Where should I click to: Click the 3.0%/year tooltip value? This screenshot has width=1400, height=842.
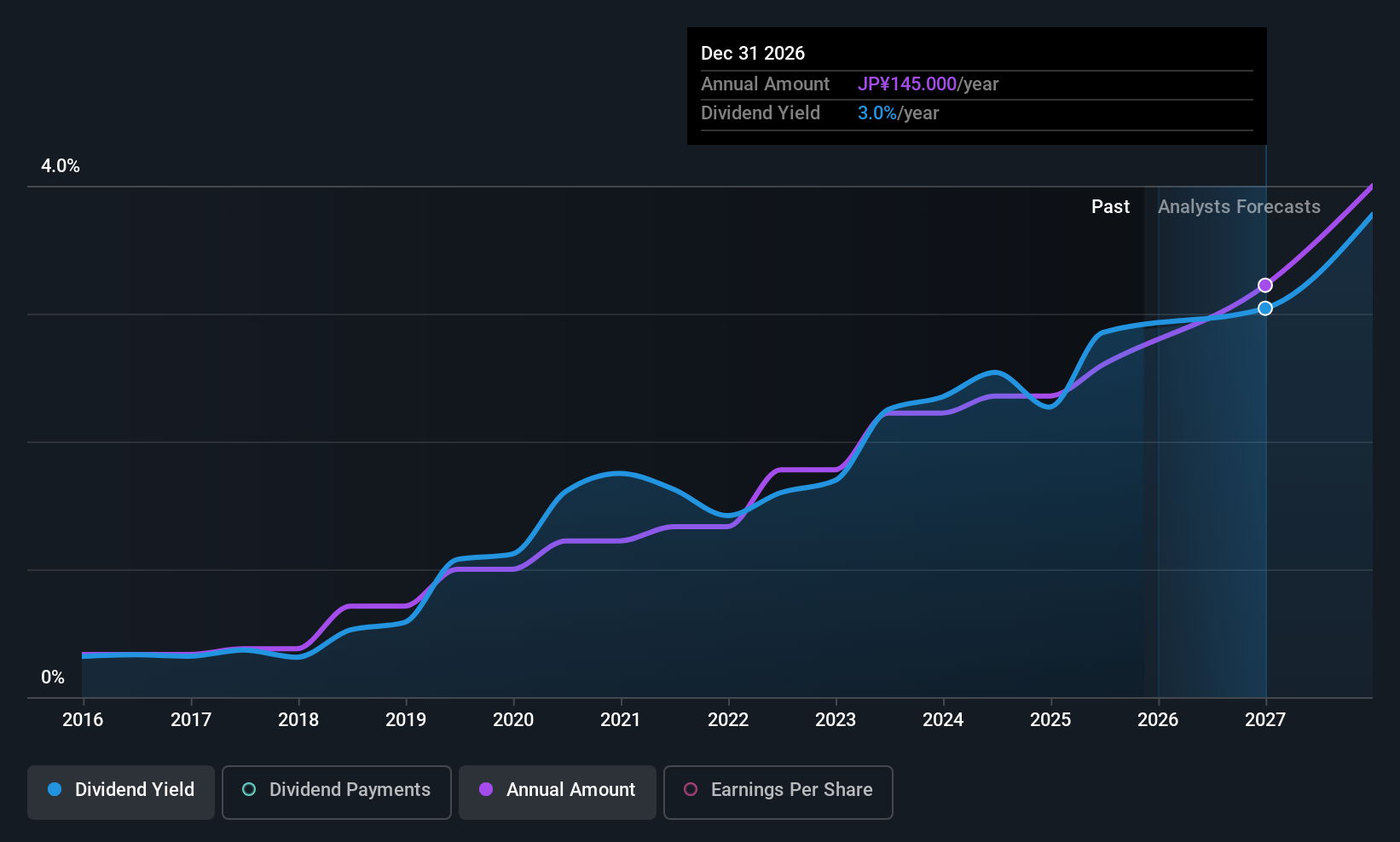click(x=898, y=113)
